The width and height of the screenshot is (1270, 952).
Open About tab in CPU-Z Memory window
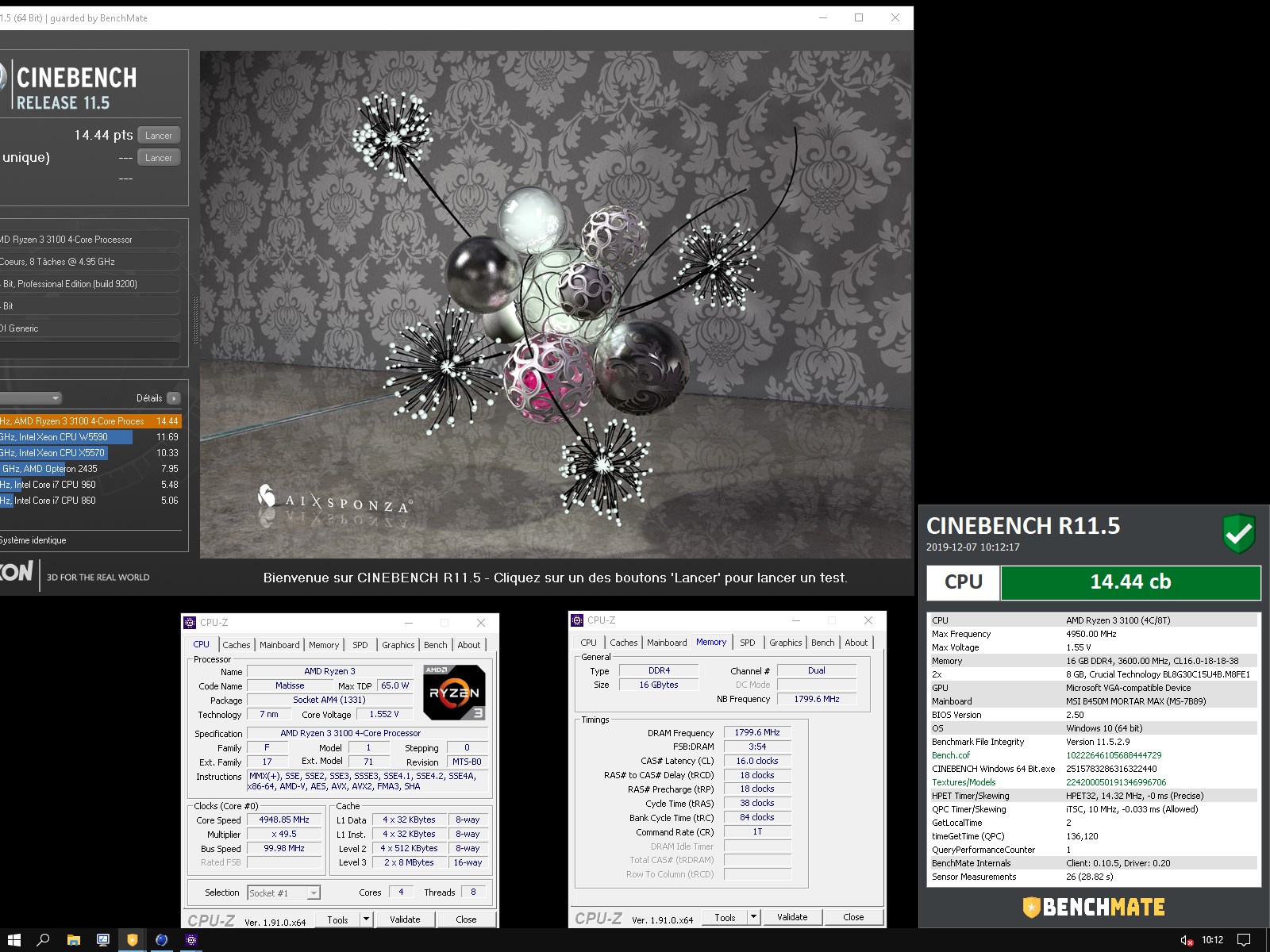point(856,643)
